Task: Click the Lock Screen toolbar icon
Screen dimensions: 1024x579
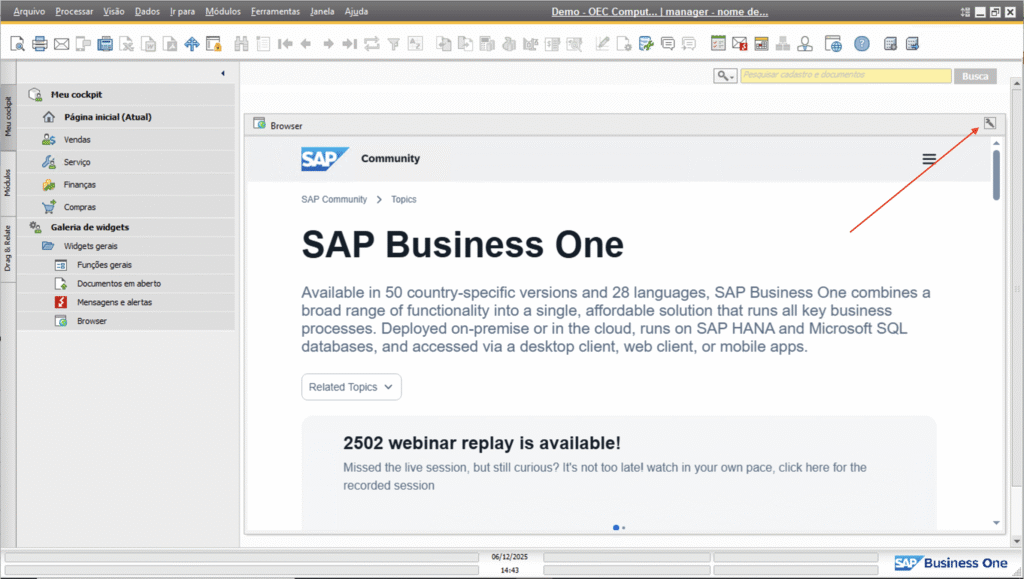Action: coord(213,44)
